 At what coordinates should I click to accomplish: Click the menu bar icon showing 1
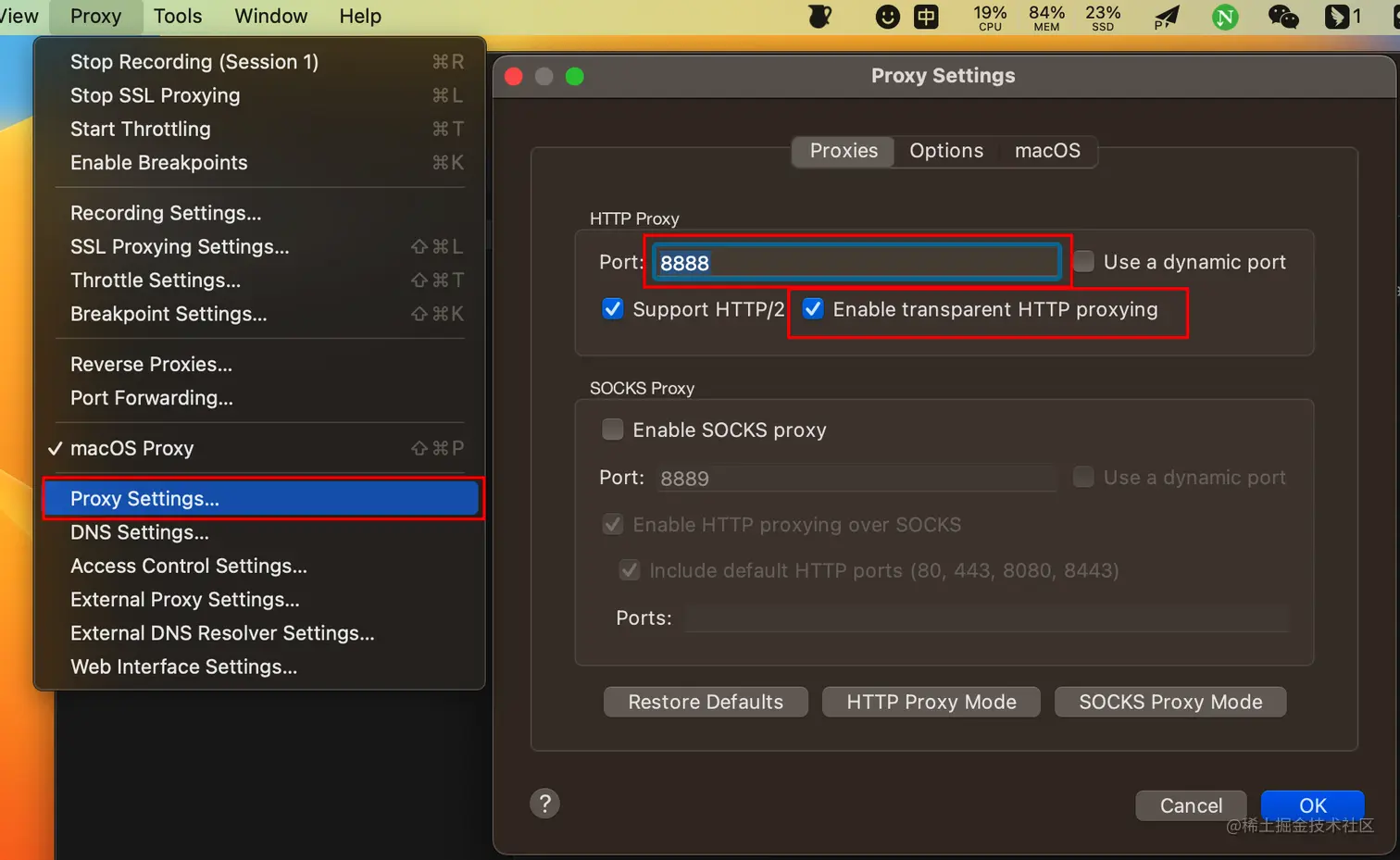click(1343, 17)
